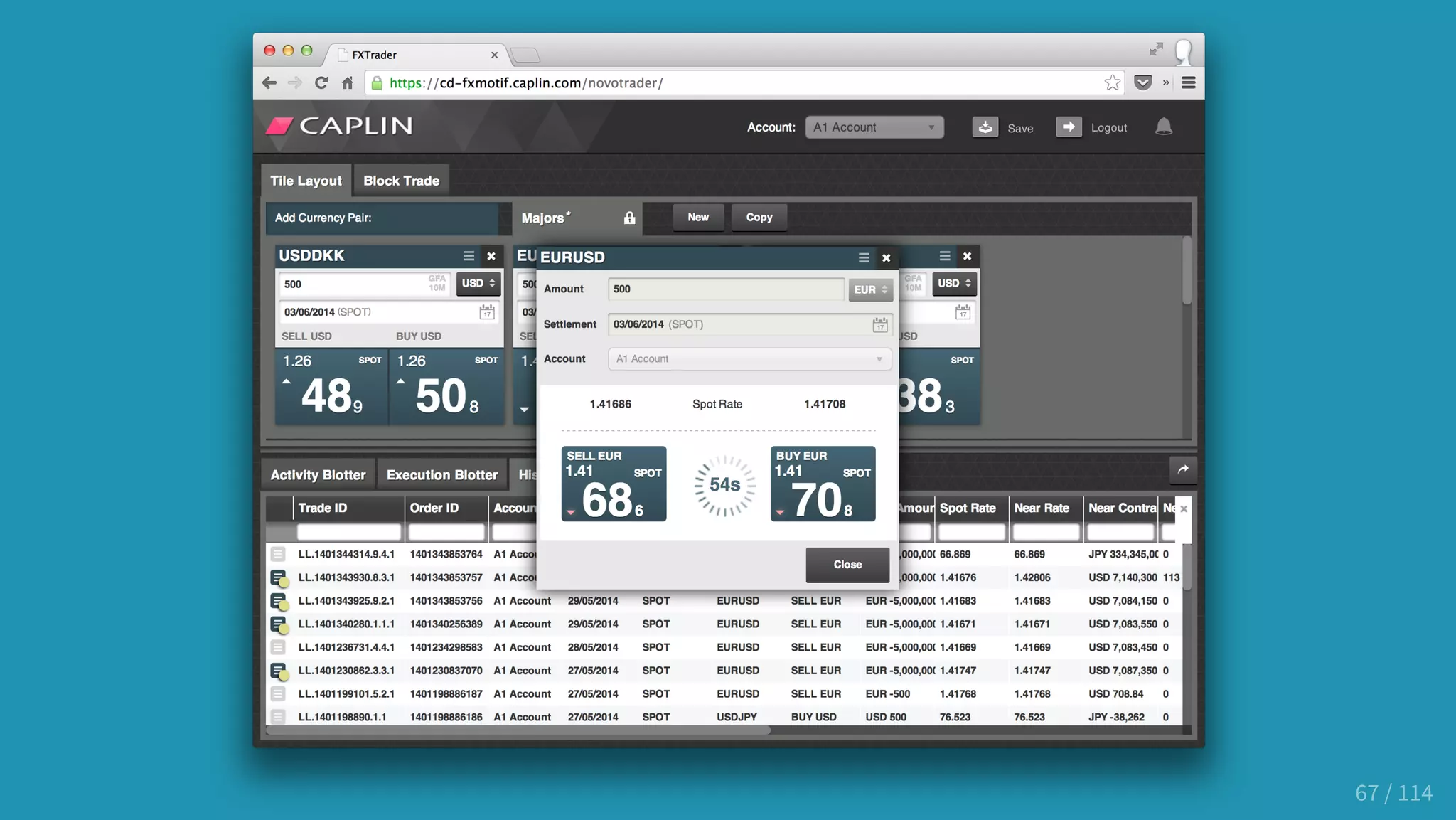Screen dimensions: 1456x820
Task: Click the Logout arrow icon
Action: click(1068, 127)
